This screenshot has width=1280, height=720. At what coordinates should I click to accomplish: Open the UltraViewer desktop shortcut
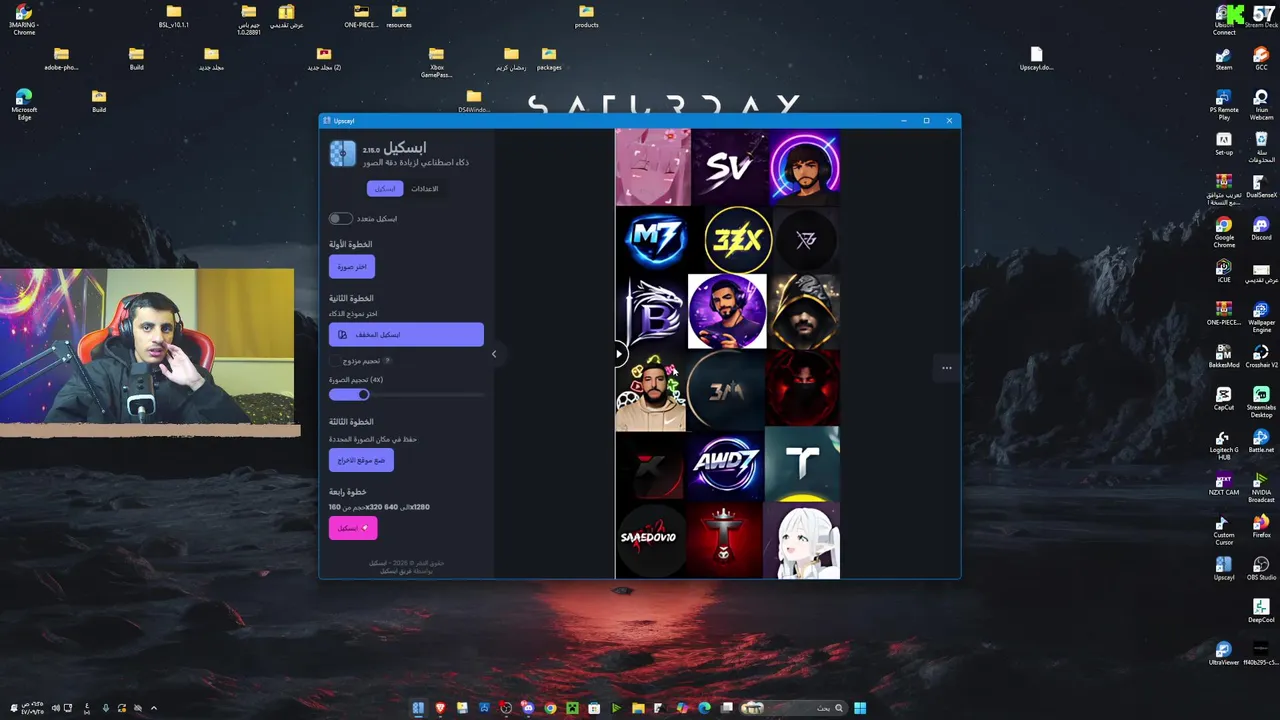click(1224, 654)
